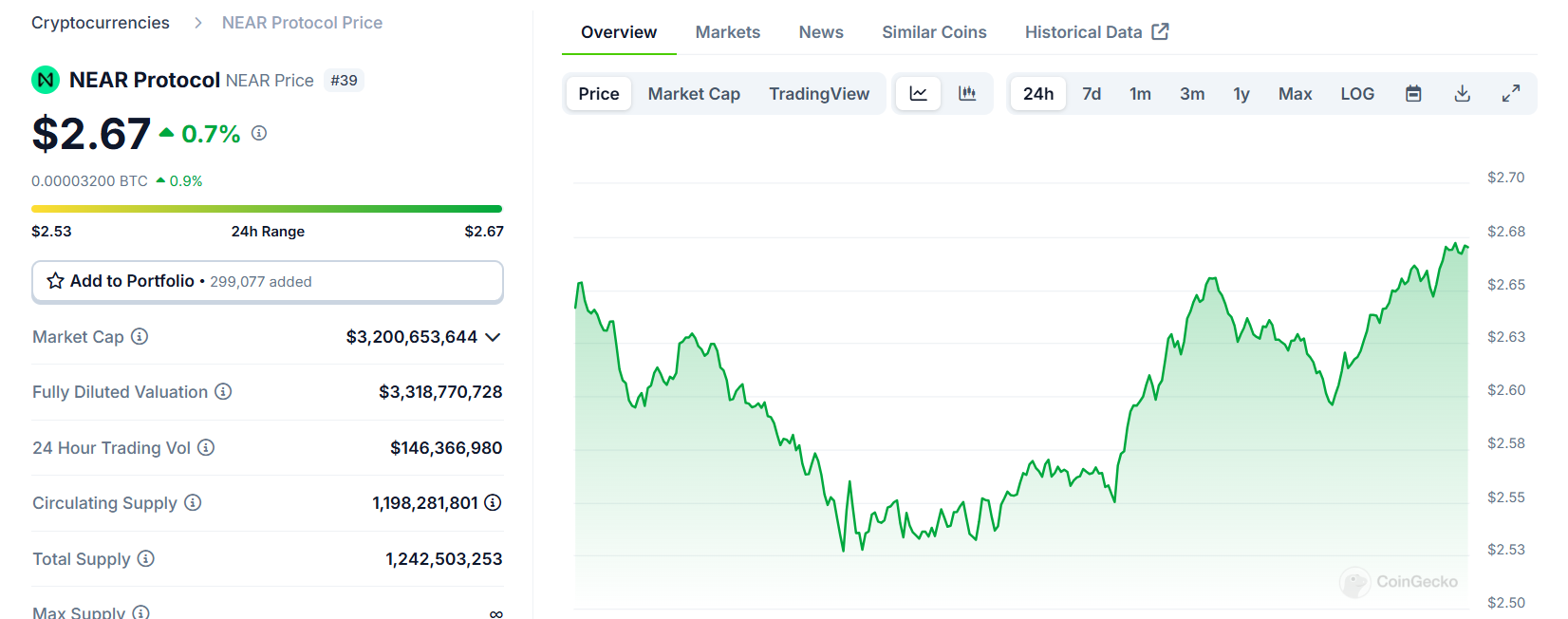Click the infinity max supply value
This screenshot has height=619, width=1568.
(x=495, y=614)
